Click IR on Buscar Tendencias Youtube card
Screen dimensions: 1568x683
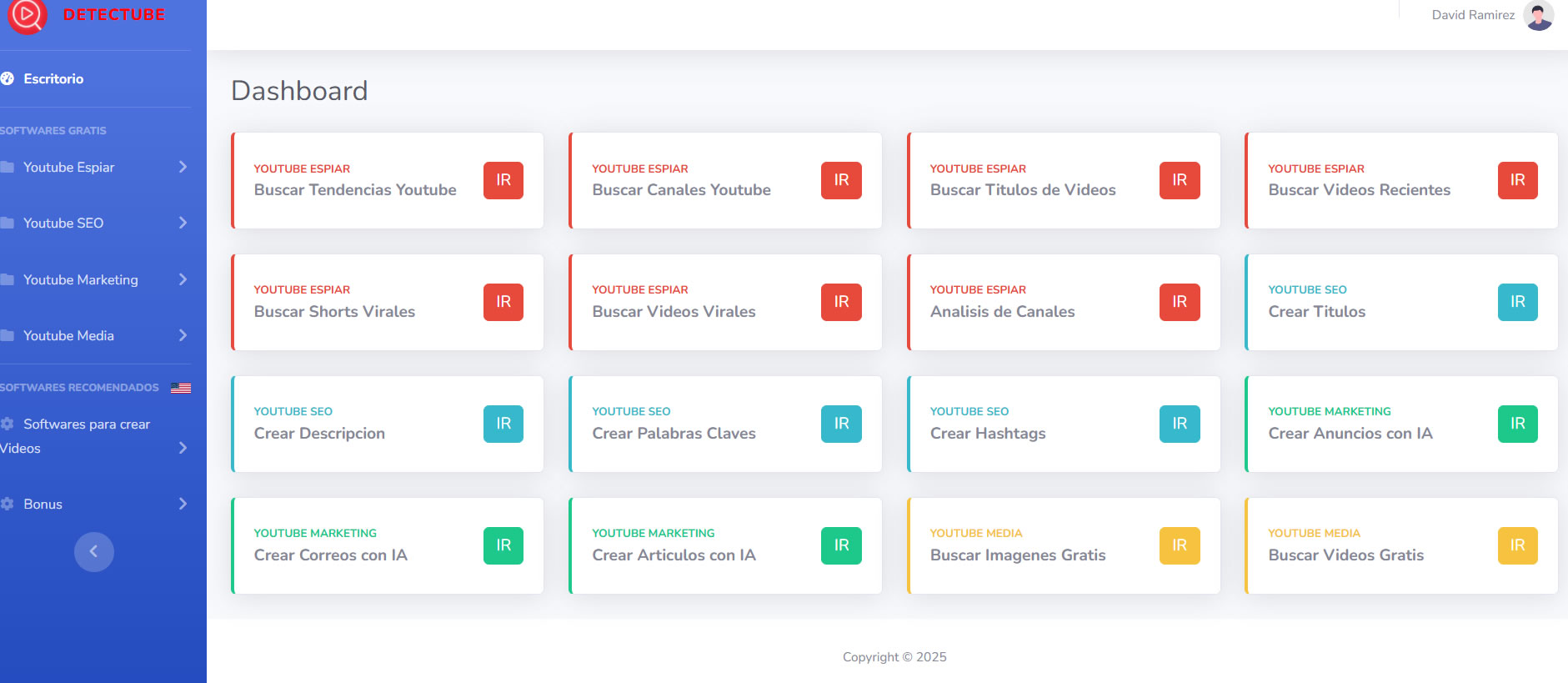(x=503, y=180)
